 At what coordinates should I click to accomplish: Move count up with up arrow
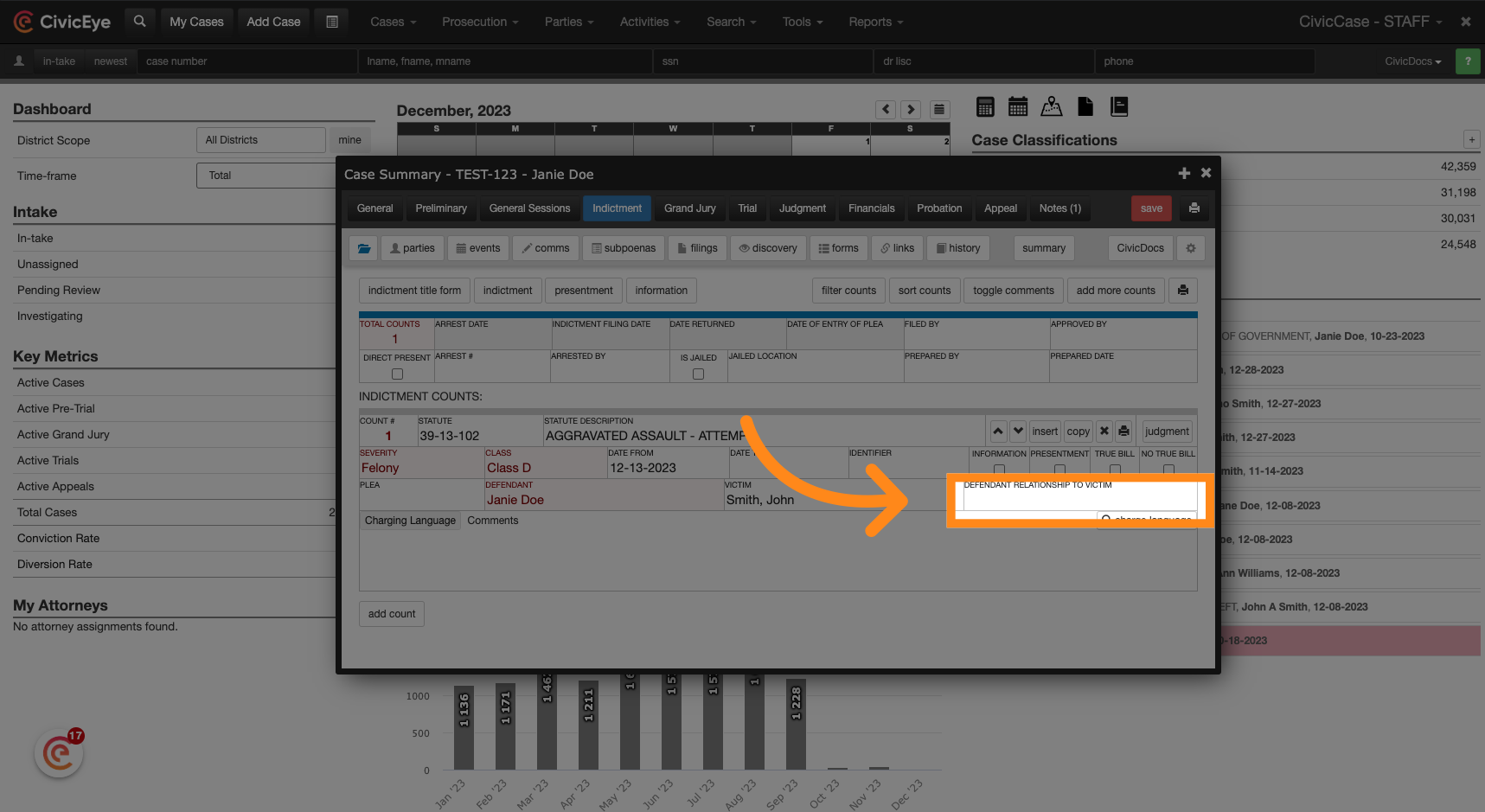pyautogui.click(x=998, y=431)
